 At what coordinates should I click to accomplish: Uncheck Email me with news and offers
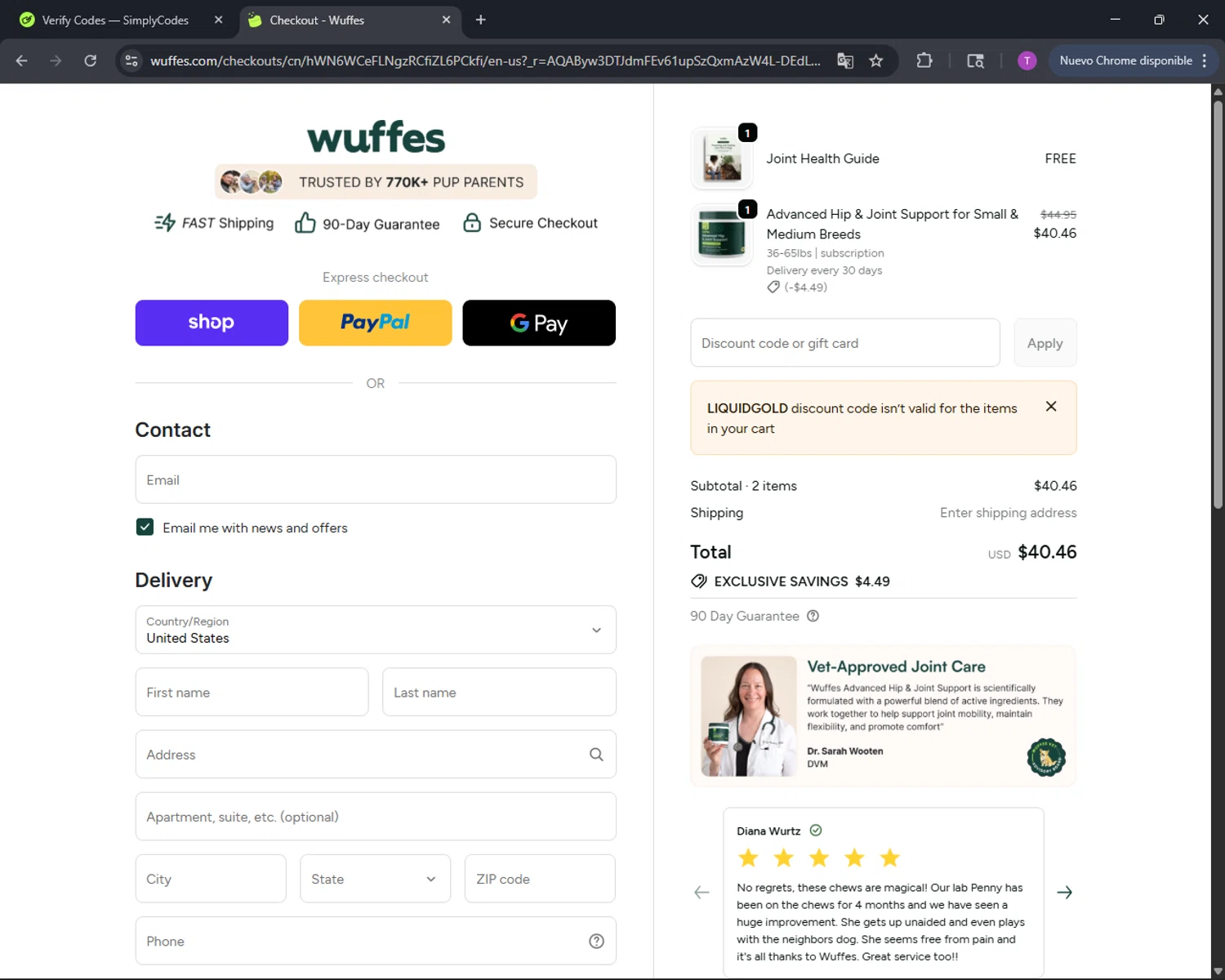click(145, 527)
